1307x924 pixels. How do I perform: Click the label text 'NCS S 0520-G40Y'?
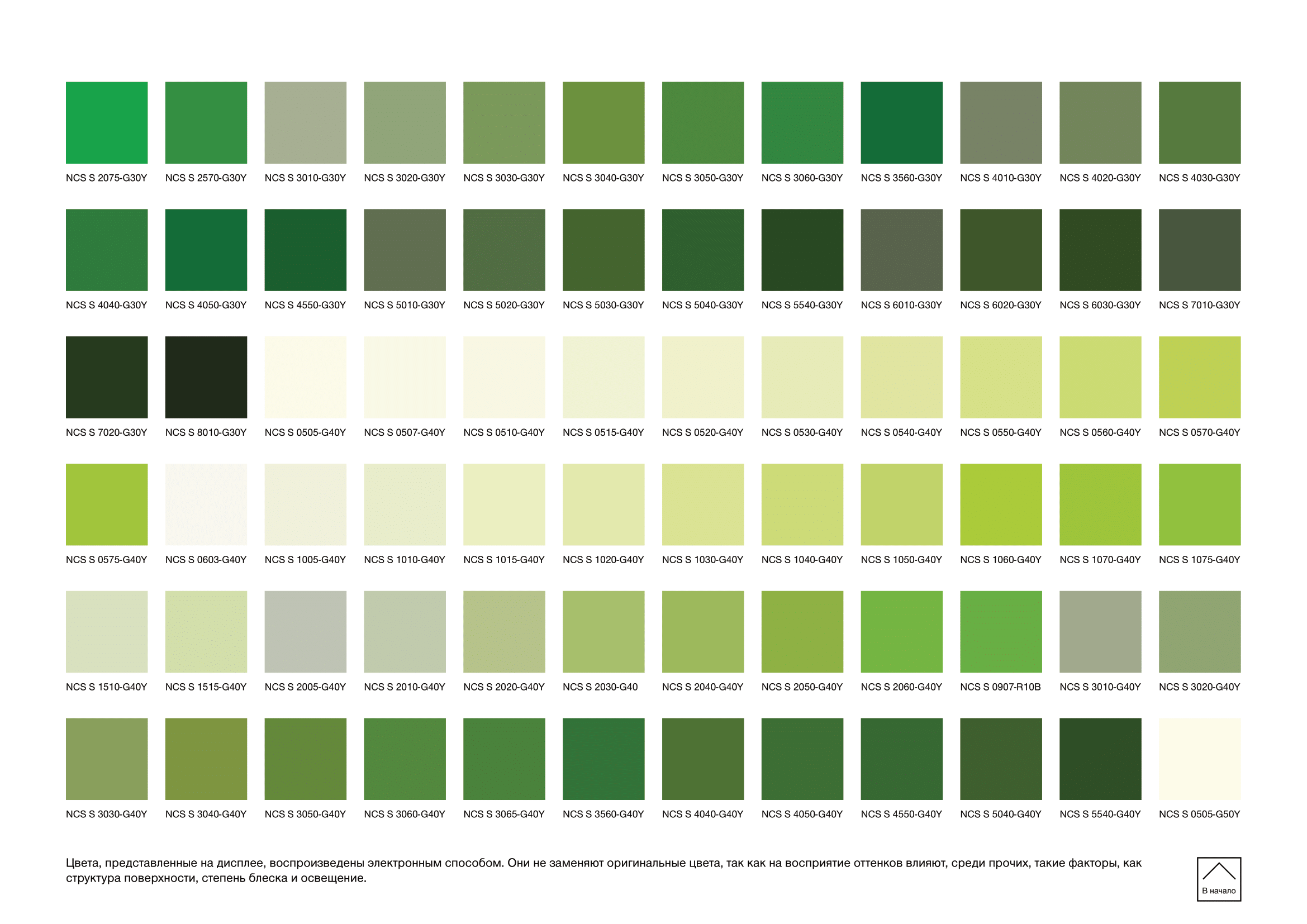click(x=702, y=433)
